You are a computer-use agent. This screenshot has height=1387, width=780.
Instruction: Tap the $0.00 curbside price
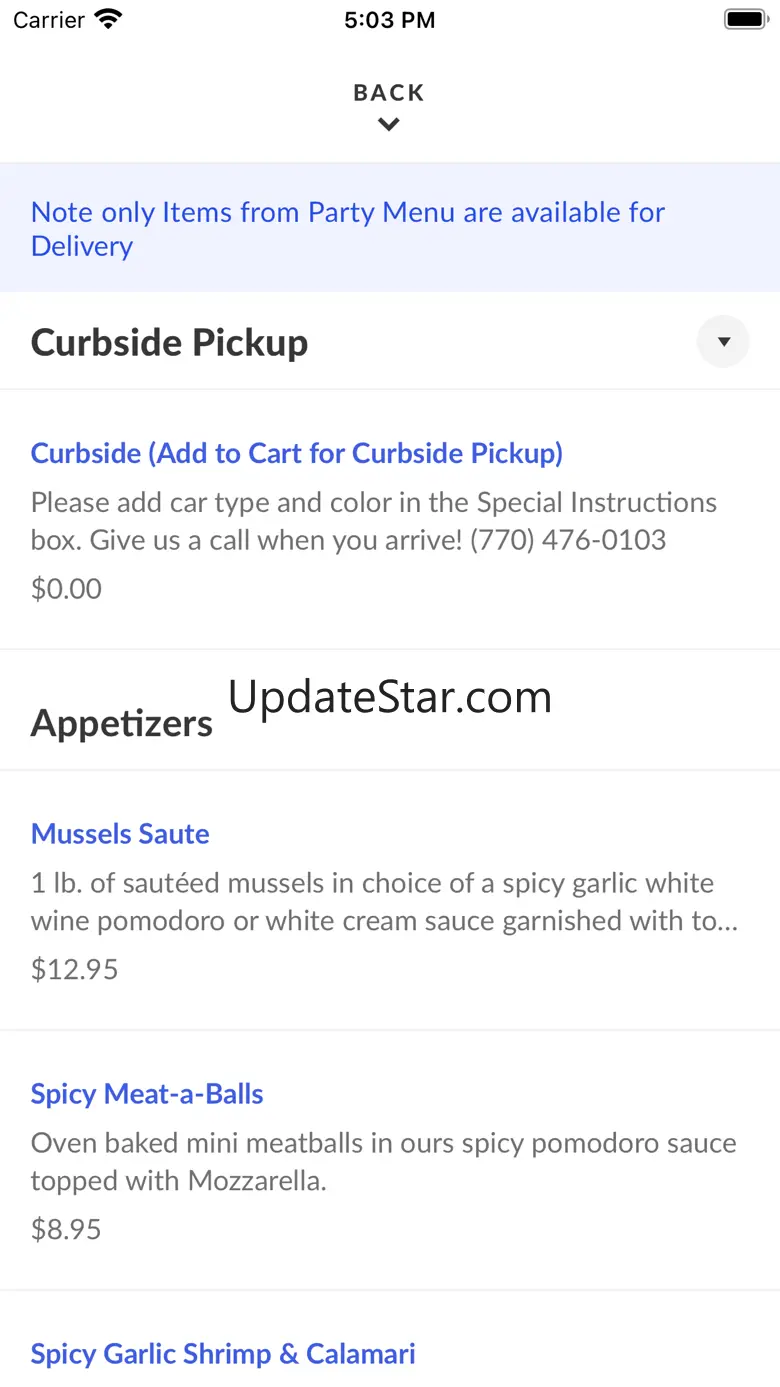pos(66,589)
